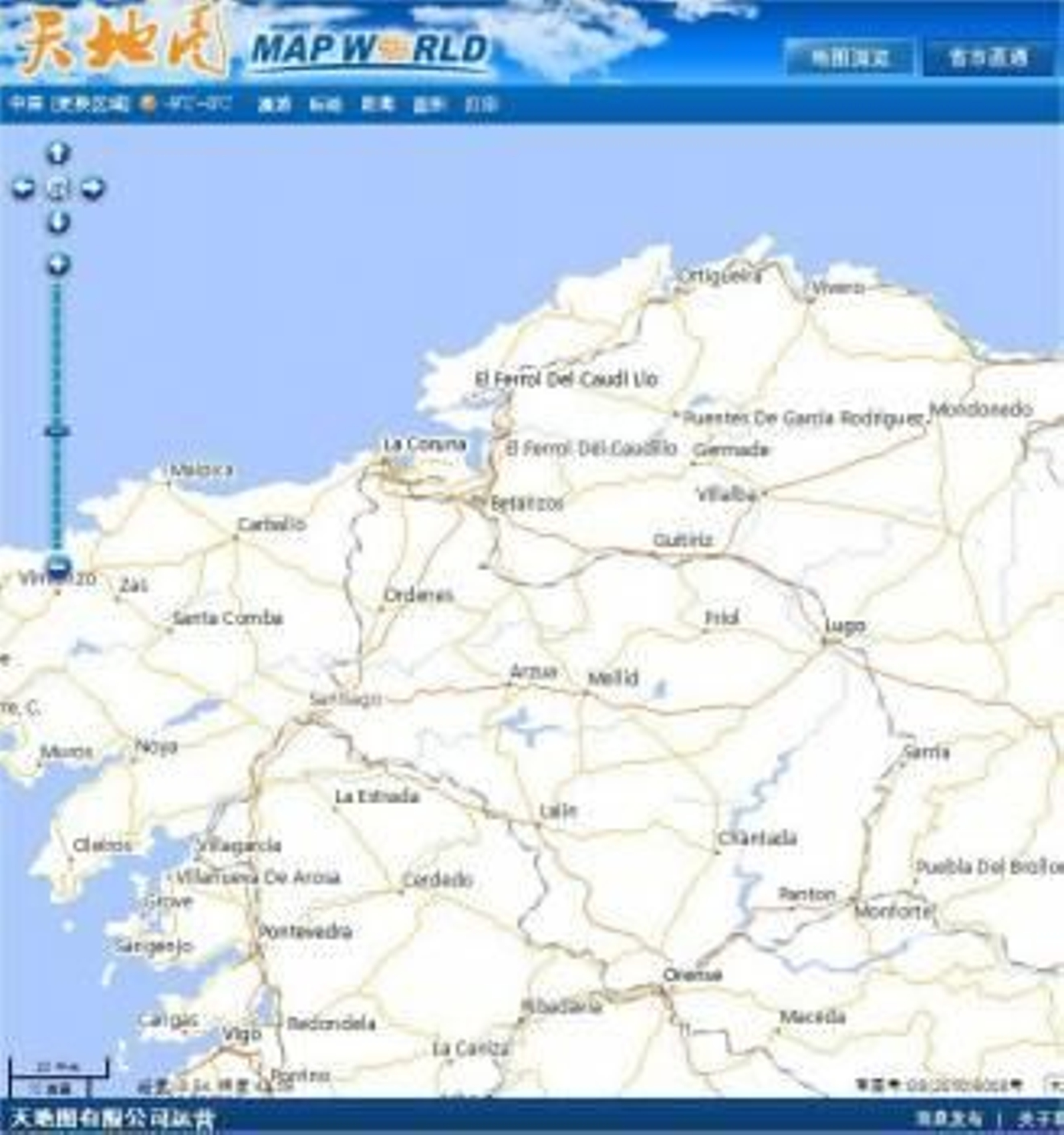Image resolution: width=1064 pixels, height=1135 pixels.
Task: Click the map approval number text
Action: point(939,1085)
